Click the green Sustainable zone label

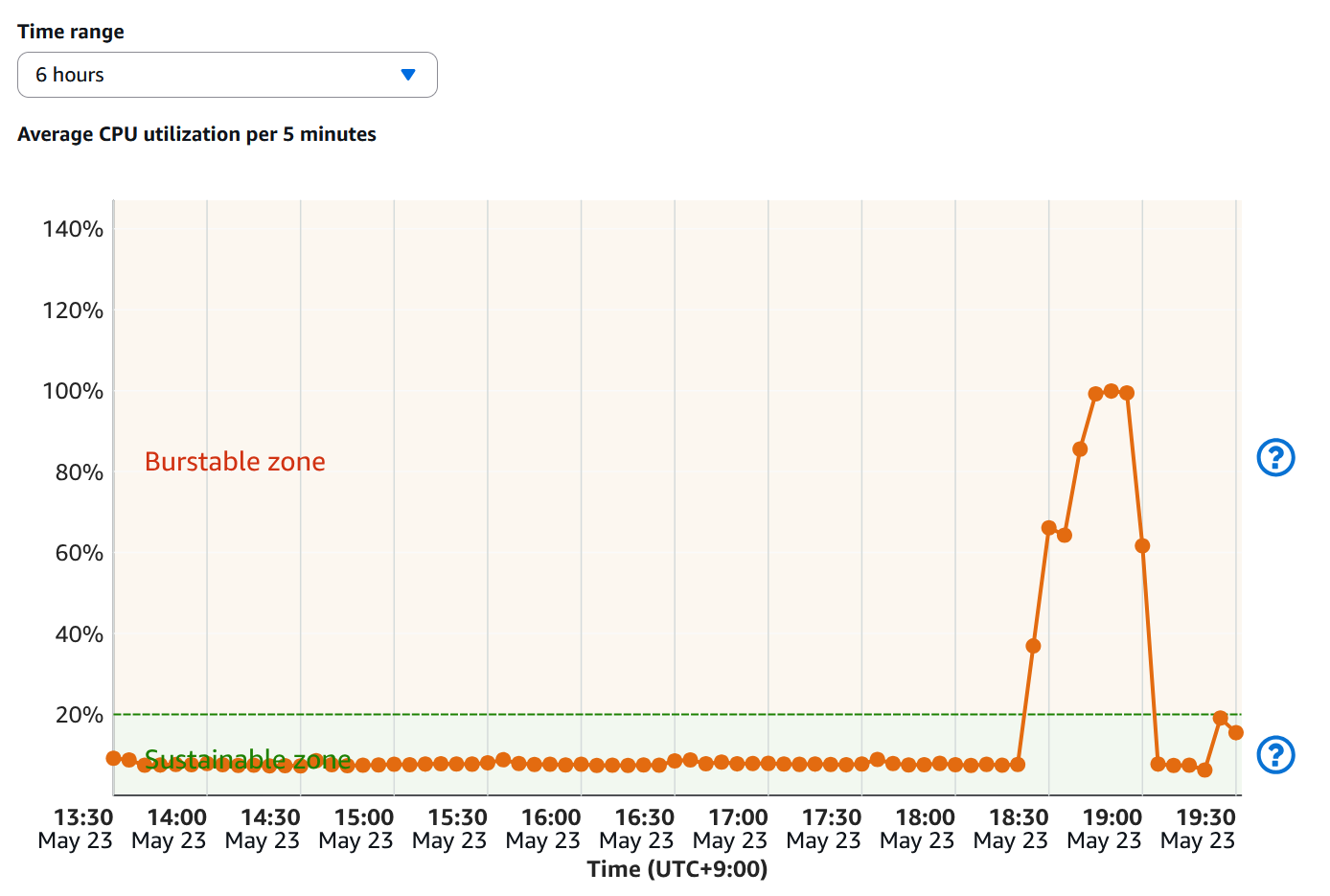coord(247,760)
